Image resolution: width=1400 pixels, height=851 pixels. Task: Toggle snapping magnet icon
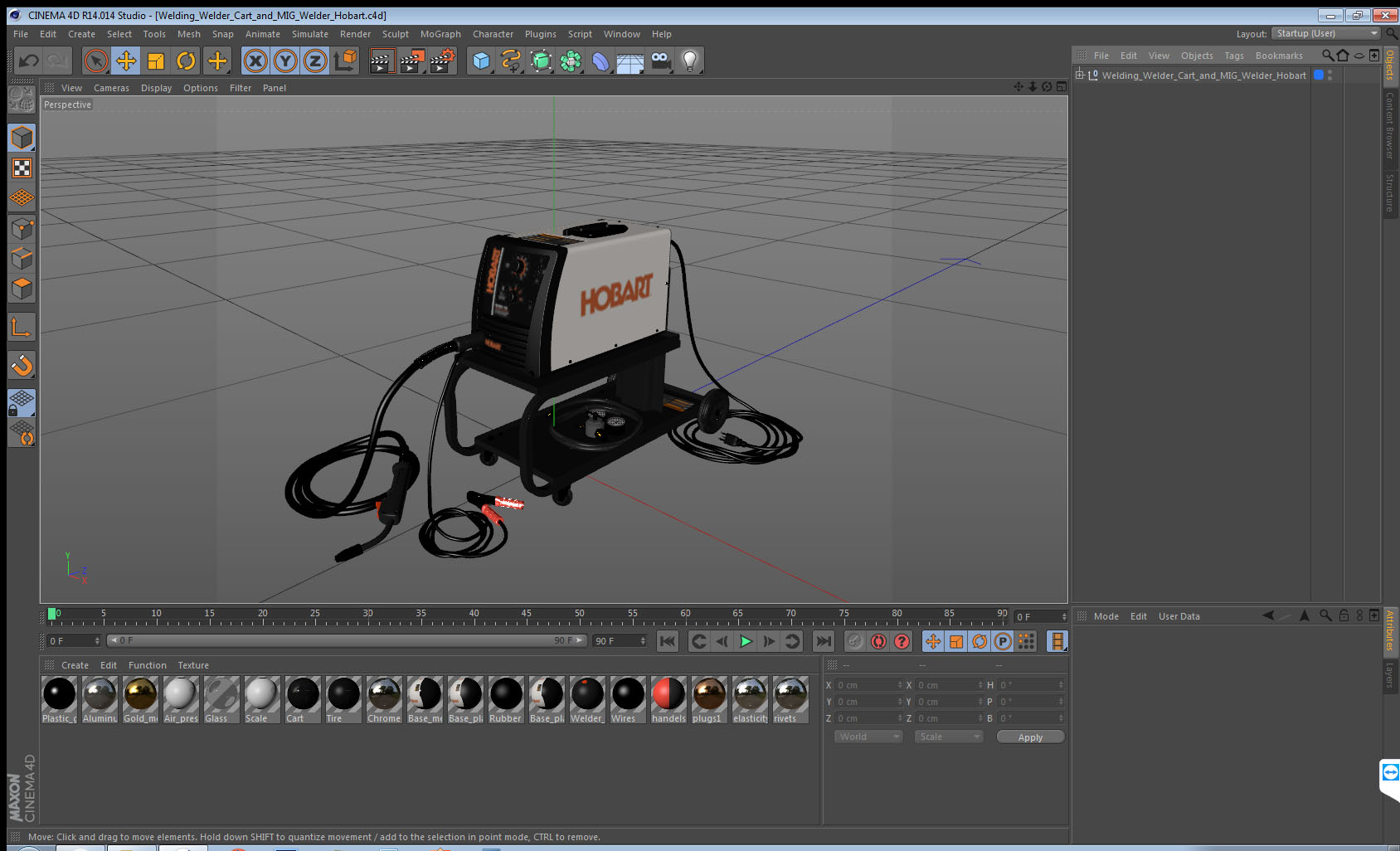click(x=22, y=365)
